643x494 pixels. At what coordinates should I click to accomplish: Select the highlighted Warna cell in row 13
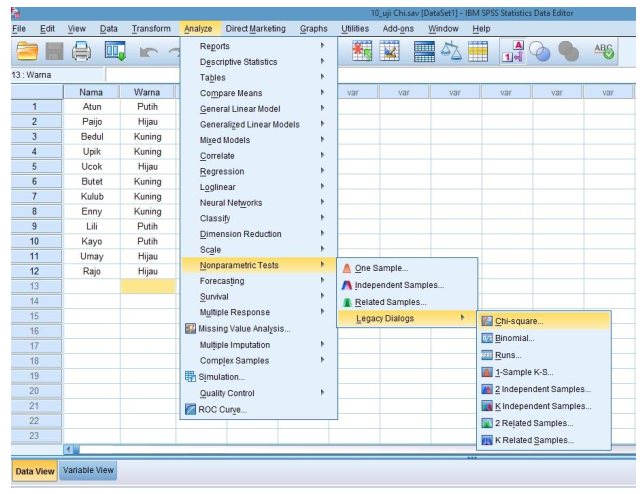(x=148, y=286)
